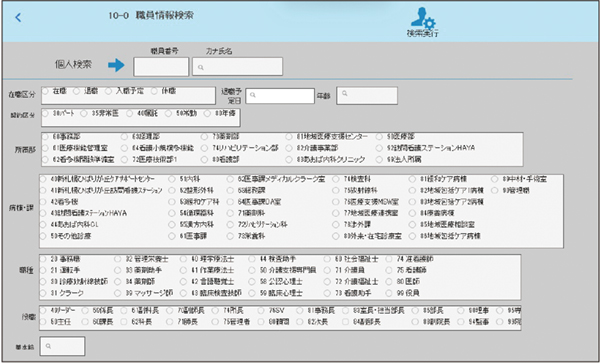Select the 退職 radio button
This screenshot has height=364, width=600.
(76, 91)
